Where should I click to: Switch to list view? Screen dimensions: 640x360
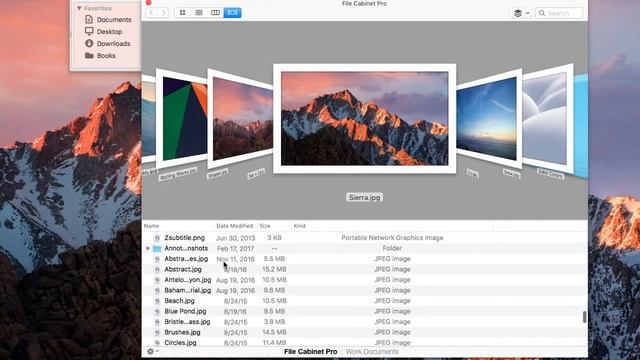click(199, 13)
